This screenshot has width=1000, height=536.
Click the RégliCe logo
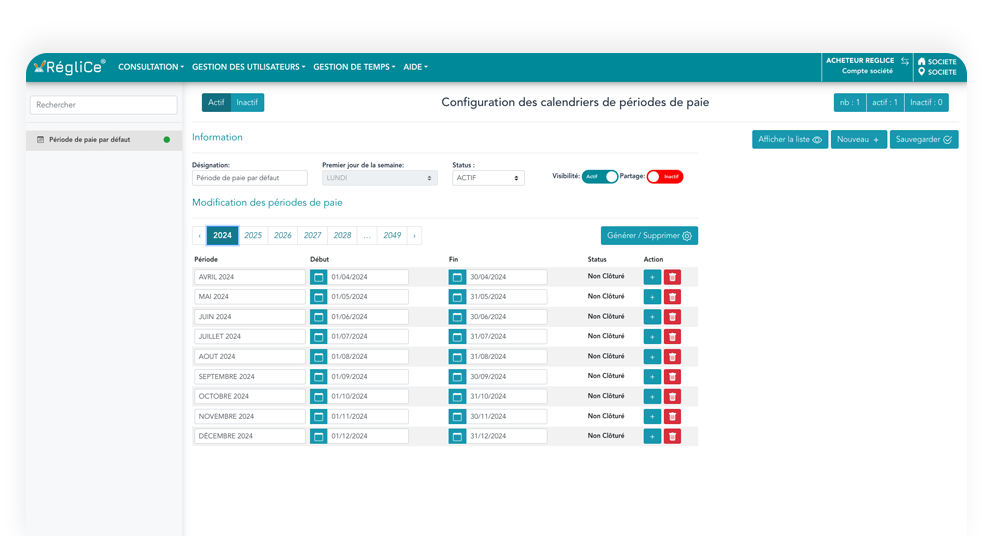pyautogui.click(x=70, y=66)
